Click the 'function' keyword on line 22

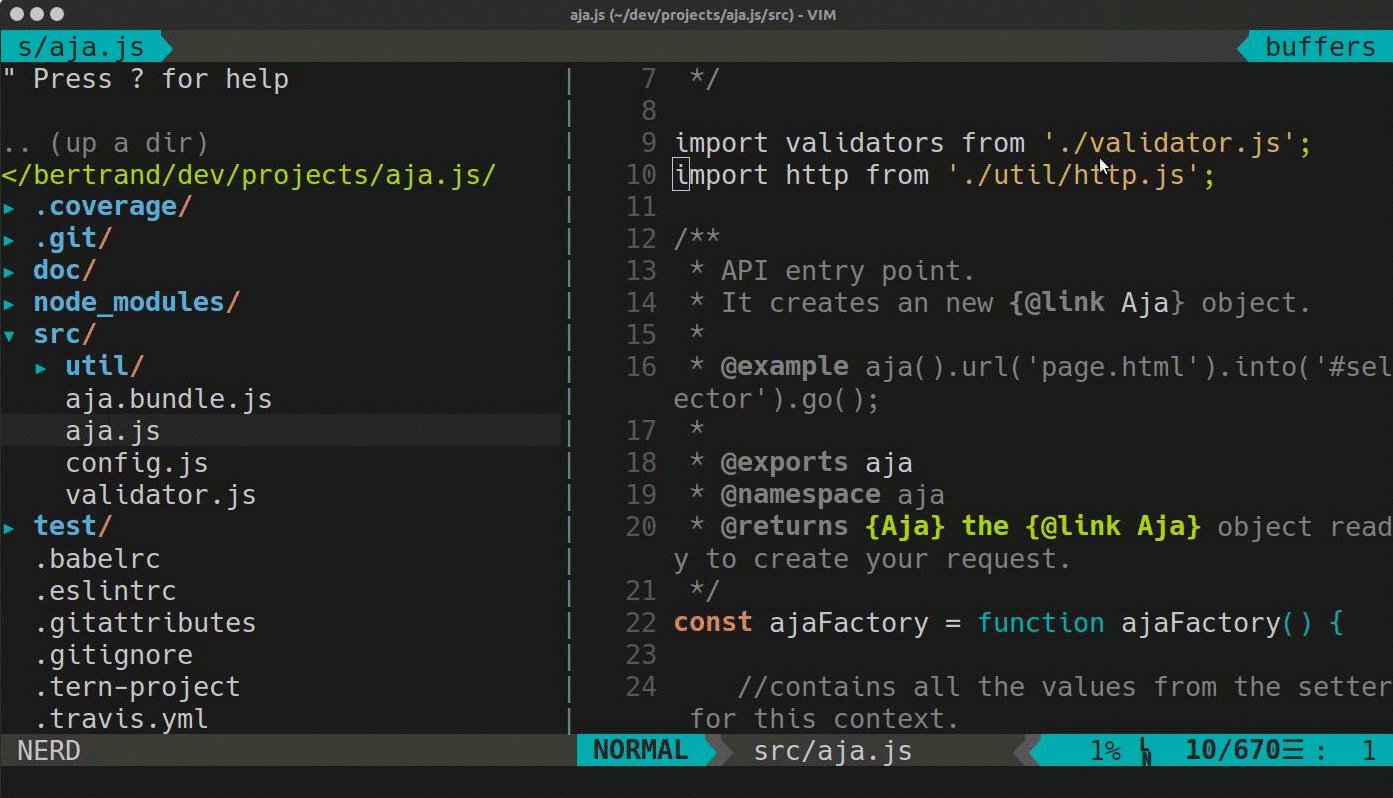[1041, 623]
